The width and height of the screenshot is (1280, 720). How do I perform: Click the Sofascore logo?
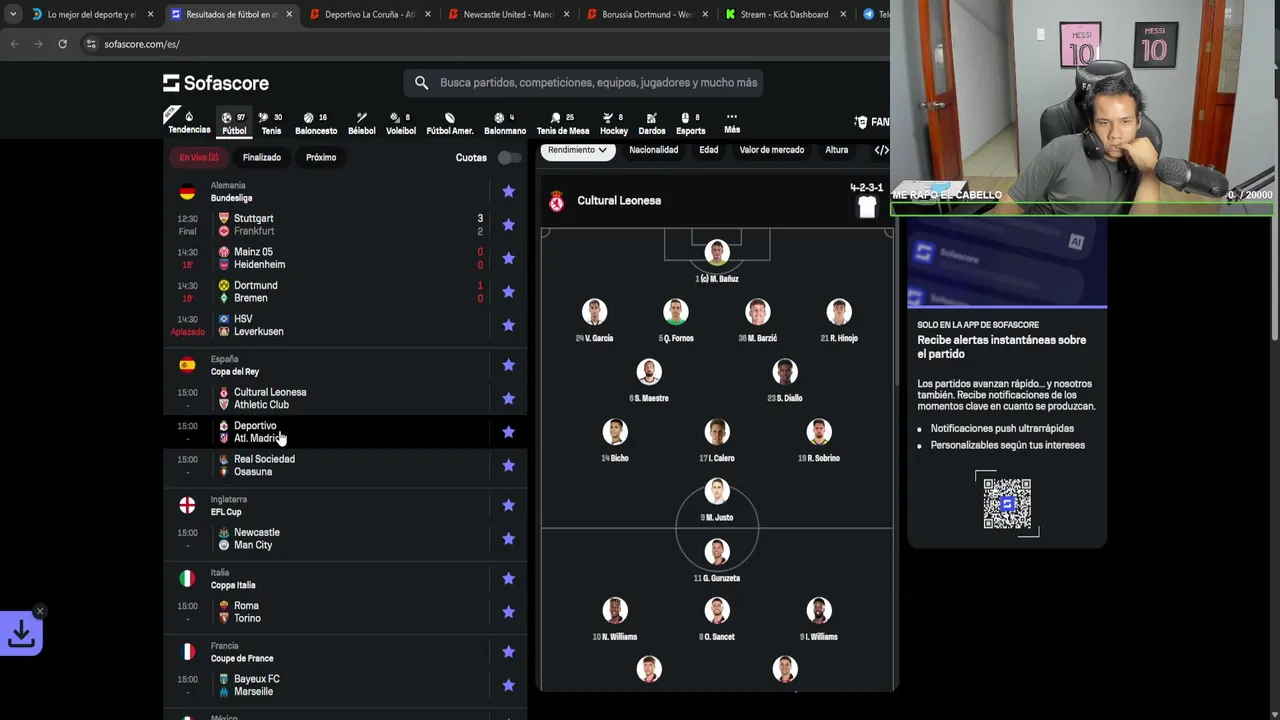tap(216, 83)
